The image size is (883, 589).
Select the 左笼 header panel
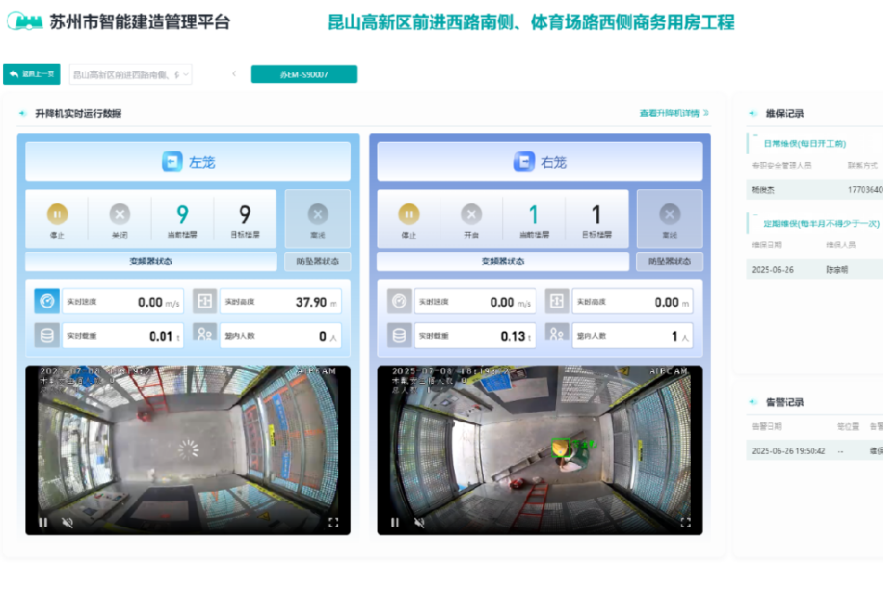click(x=188, y=161)
